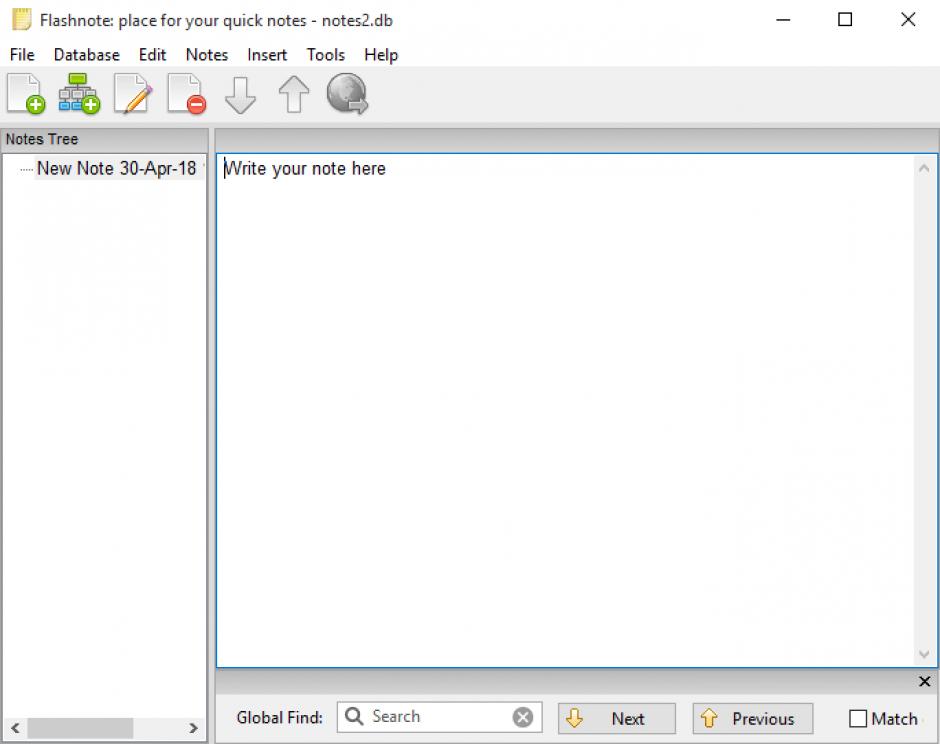Click the Previous find button
This screenshot has width=940, height=744.
click(x=753, y=718)
